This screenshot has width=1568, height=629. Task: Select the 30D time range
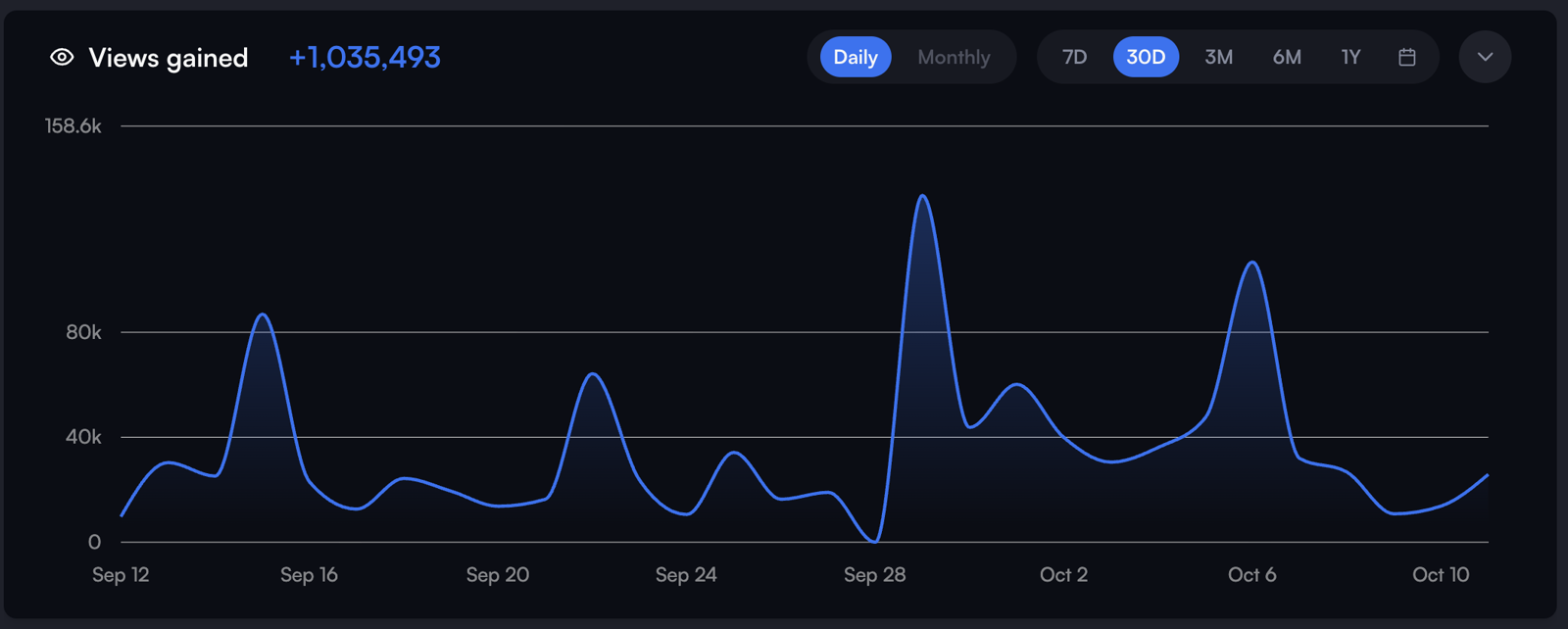(x=1146, y=57)
